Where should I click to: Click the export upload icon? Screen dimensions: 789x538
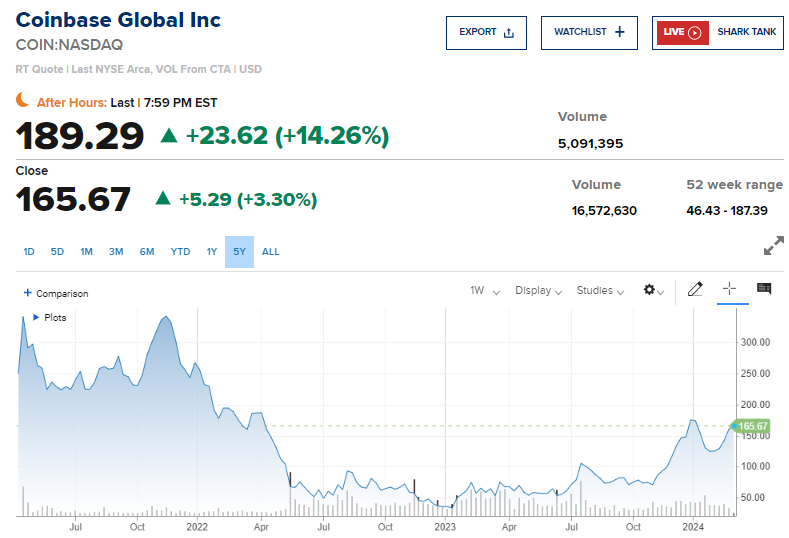tap(509, 32)
